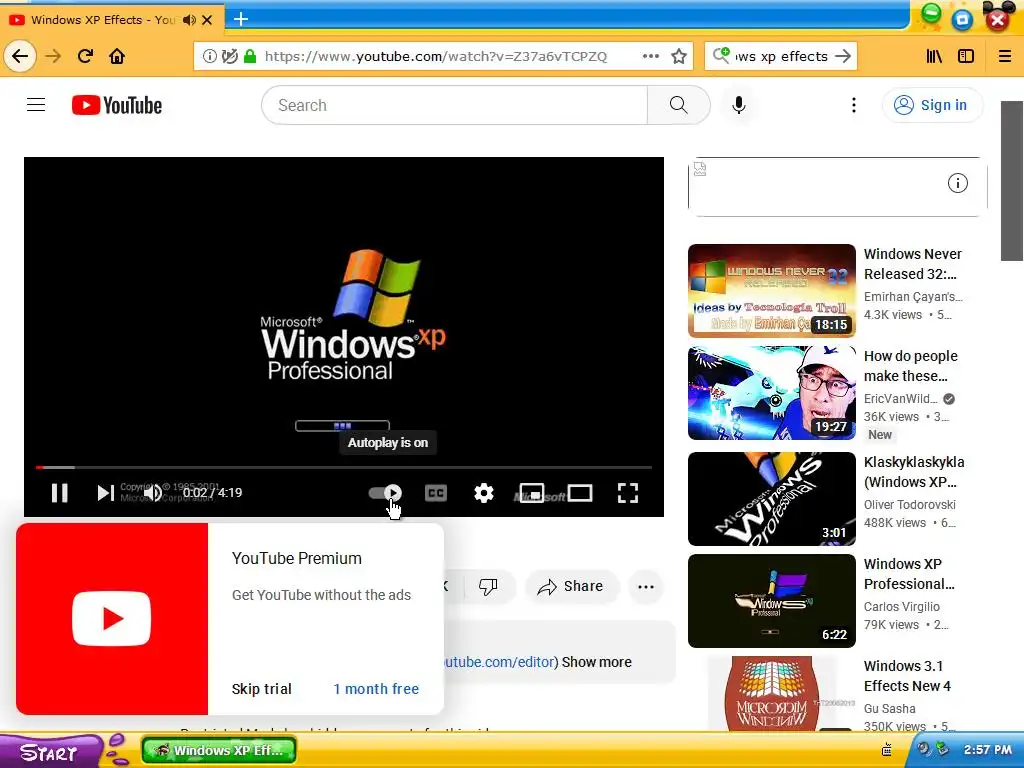Enter full screen video mode
The image size is (1024, 768).
(x=628, y=493)
